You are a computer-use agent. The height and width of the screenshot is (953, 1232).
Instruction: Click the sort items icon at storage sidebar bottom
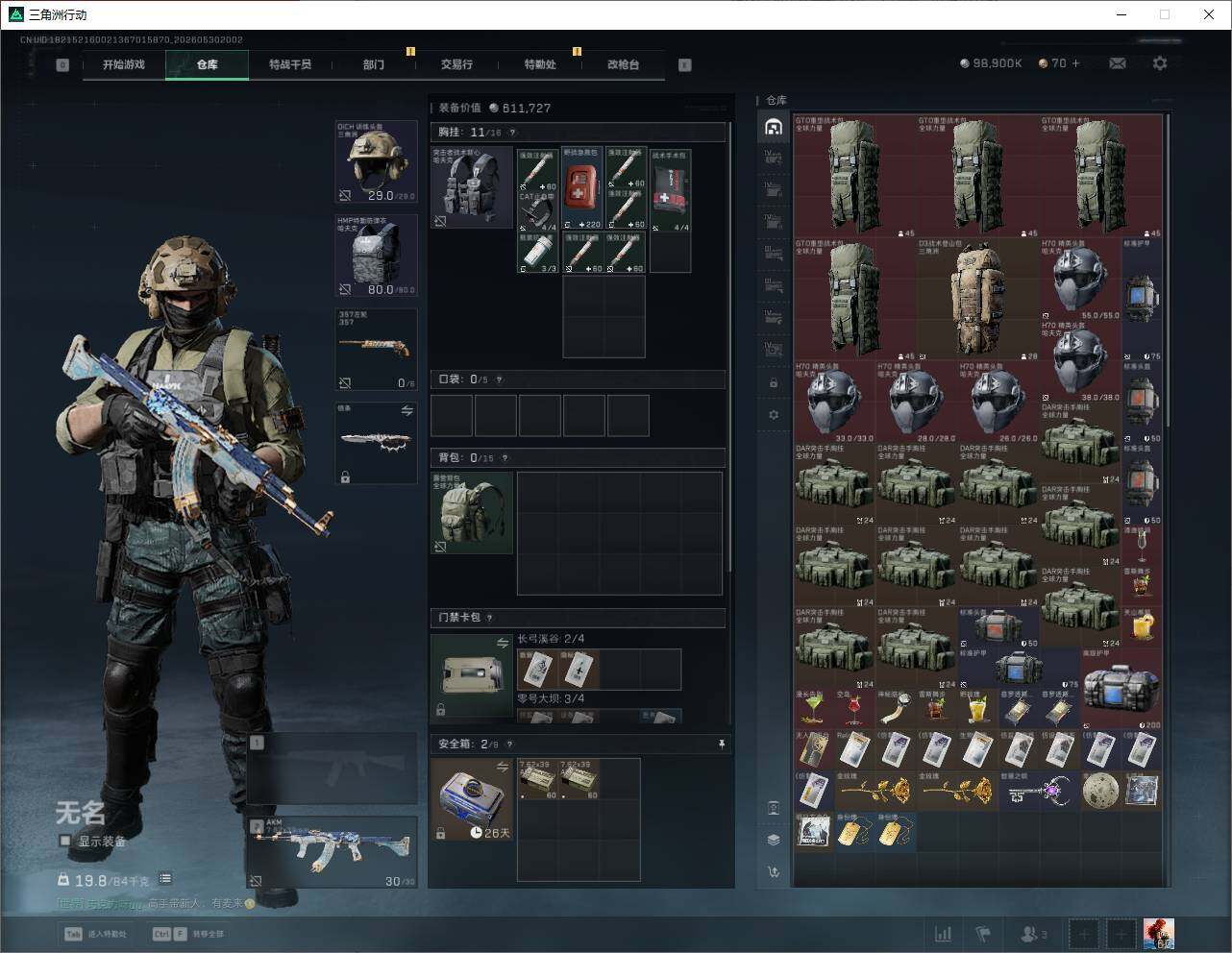point(774,872)
